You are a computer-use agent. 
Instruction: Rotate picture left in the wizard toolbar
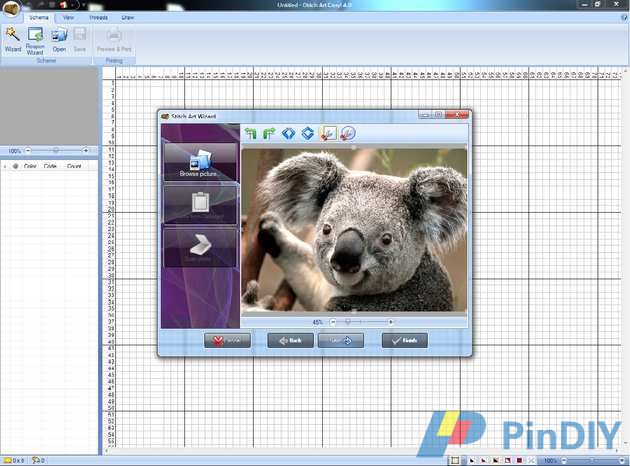tap(251, 133)
